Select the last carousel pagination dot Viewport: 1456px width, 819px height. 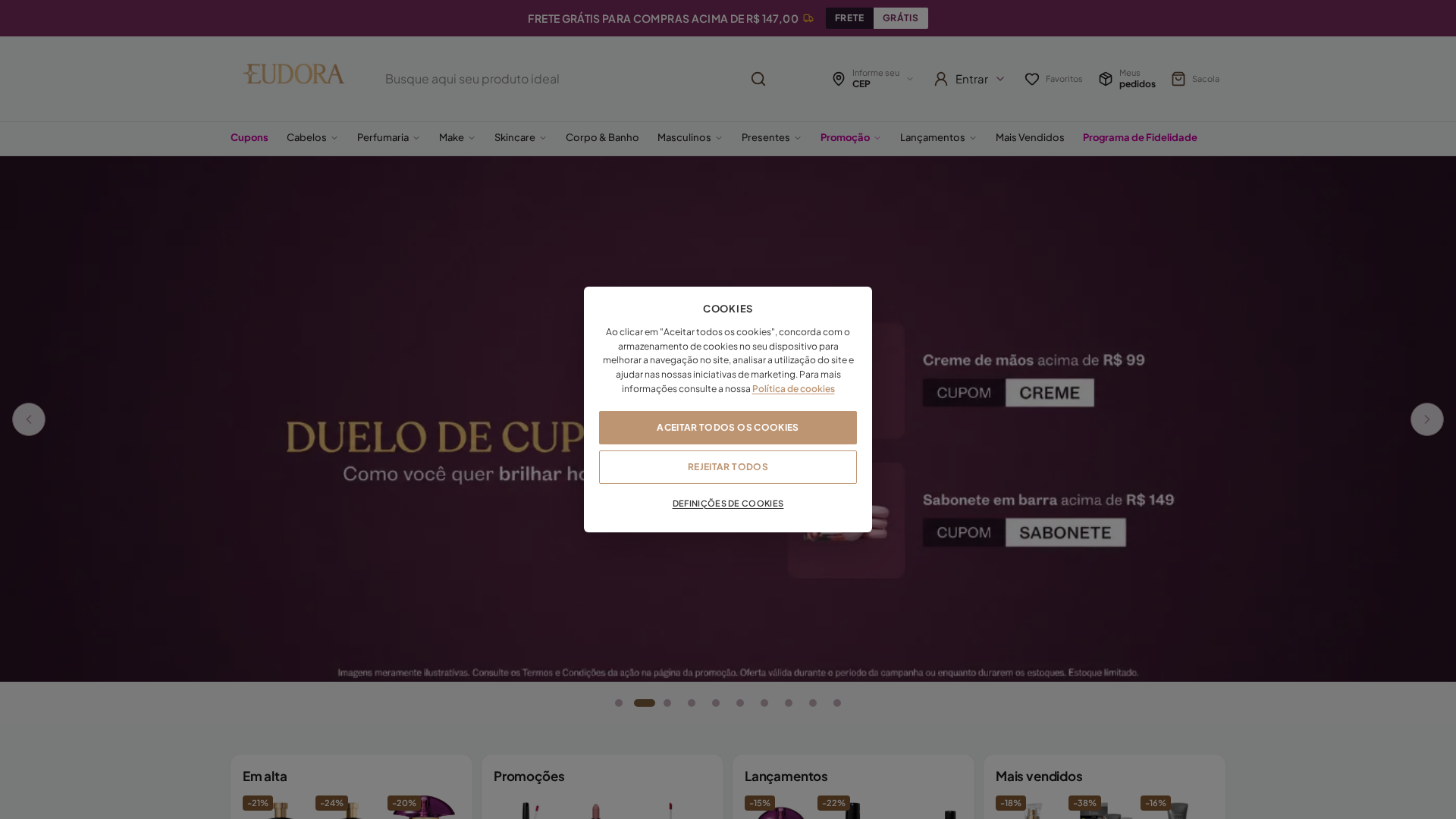tap(837, 703)
